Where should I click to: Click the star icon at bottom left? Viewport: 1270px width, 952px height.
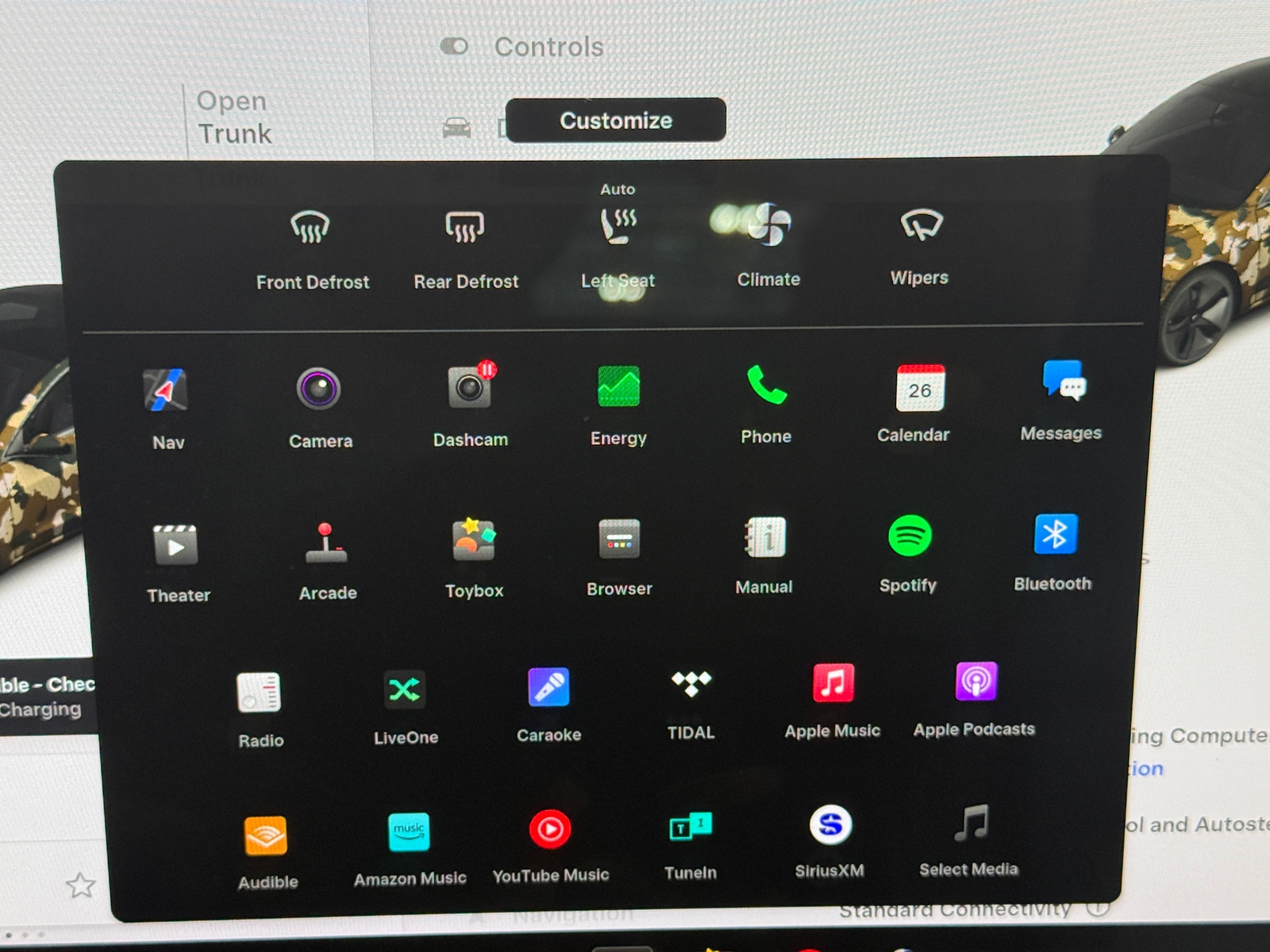pyautogui.click(x=80, y=885)
